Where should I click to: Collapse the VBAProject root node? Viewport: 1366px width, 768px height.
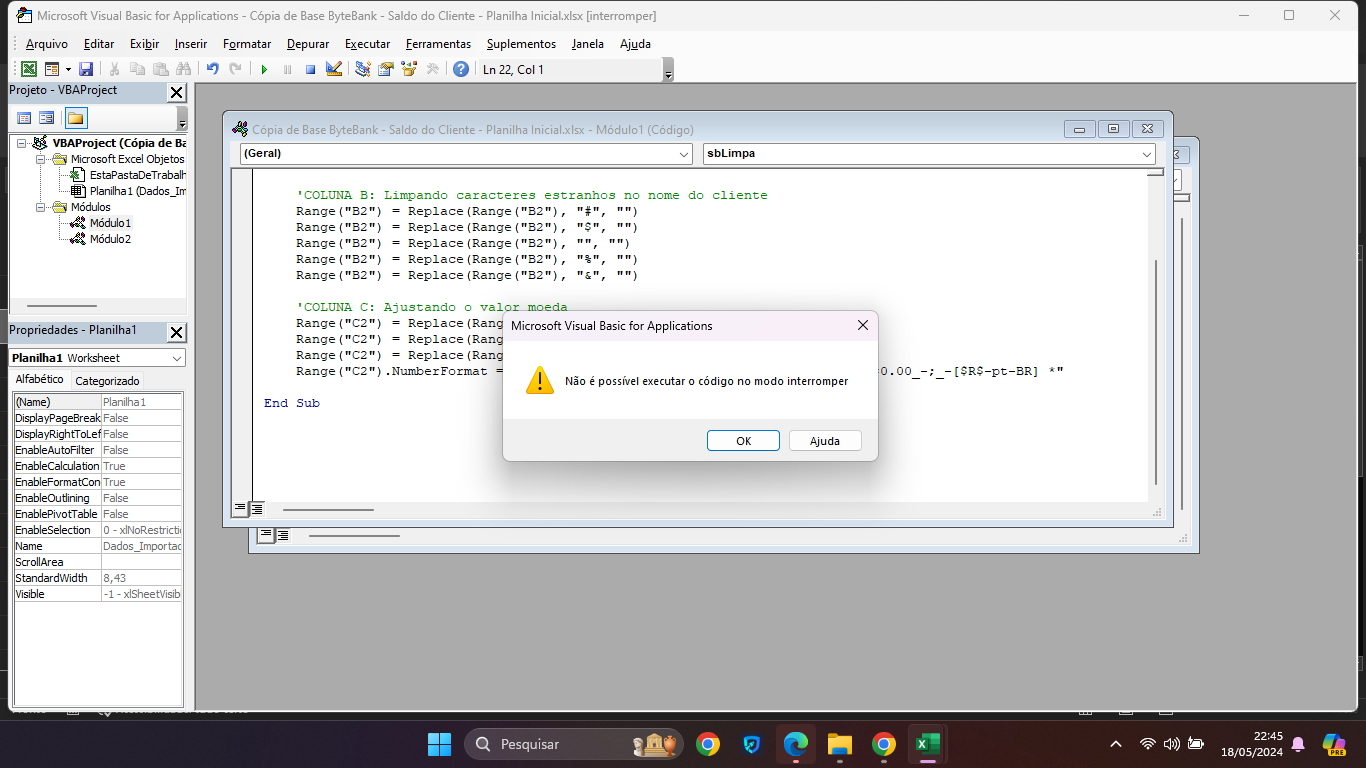(23, 143)
